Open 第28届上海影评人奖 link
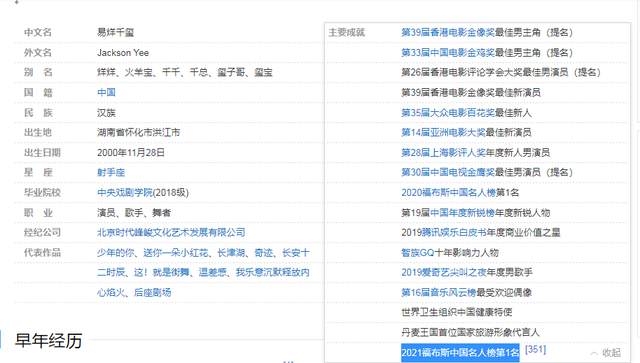Screen dimensions: 640x363 coord(443,152)
